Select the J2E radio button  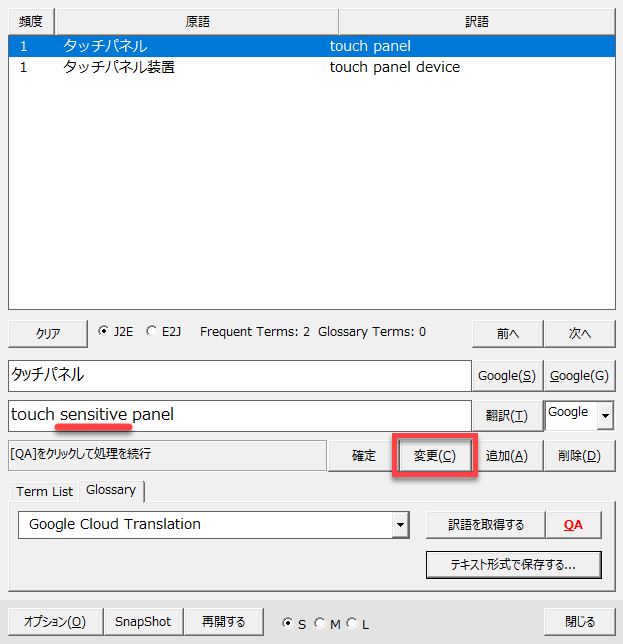click(104, 332)
